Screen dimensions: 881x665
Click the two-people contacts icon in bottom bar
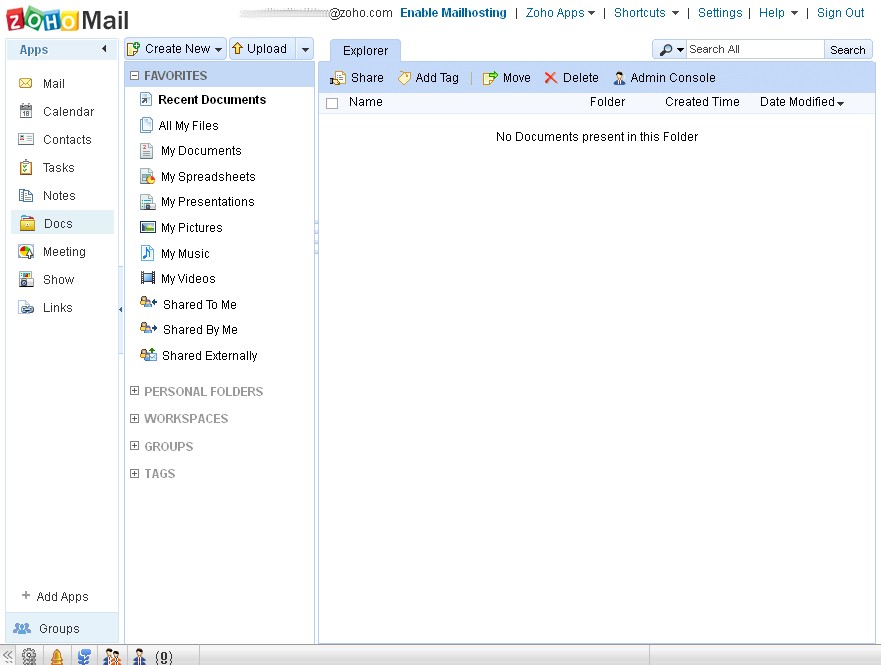[x=112, y=657]
